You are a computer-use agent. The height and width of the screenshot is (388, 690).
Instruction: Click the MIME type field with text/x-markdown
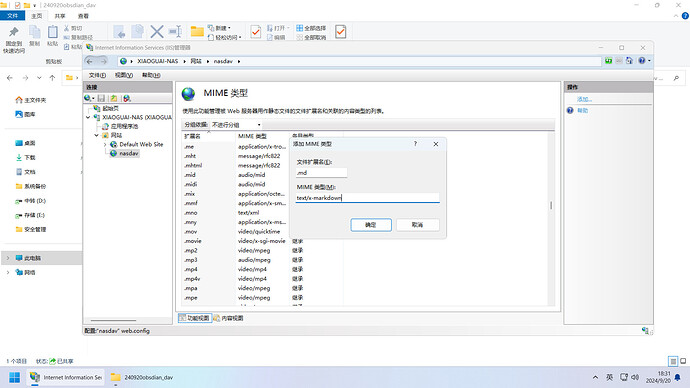[x=367, y=198]
